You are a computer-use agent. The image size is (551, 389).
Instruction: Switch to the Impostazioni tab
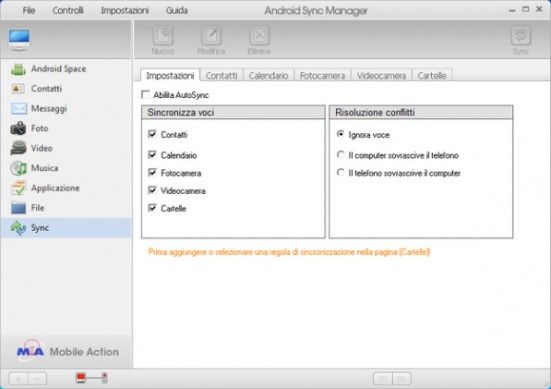170,75
